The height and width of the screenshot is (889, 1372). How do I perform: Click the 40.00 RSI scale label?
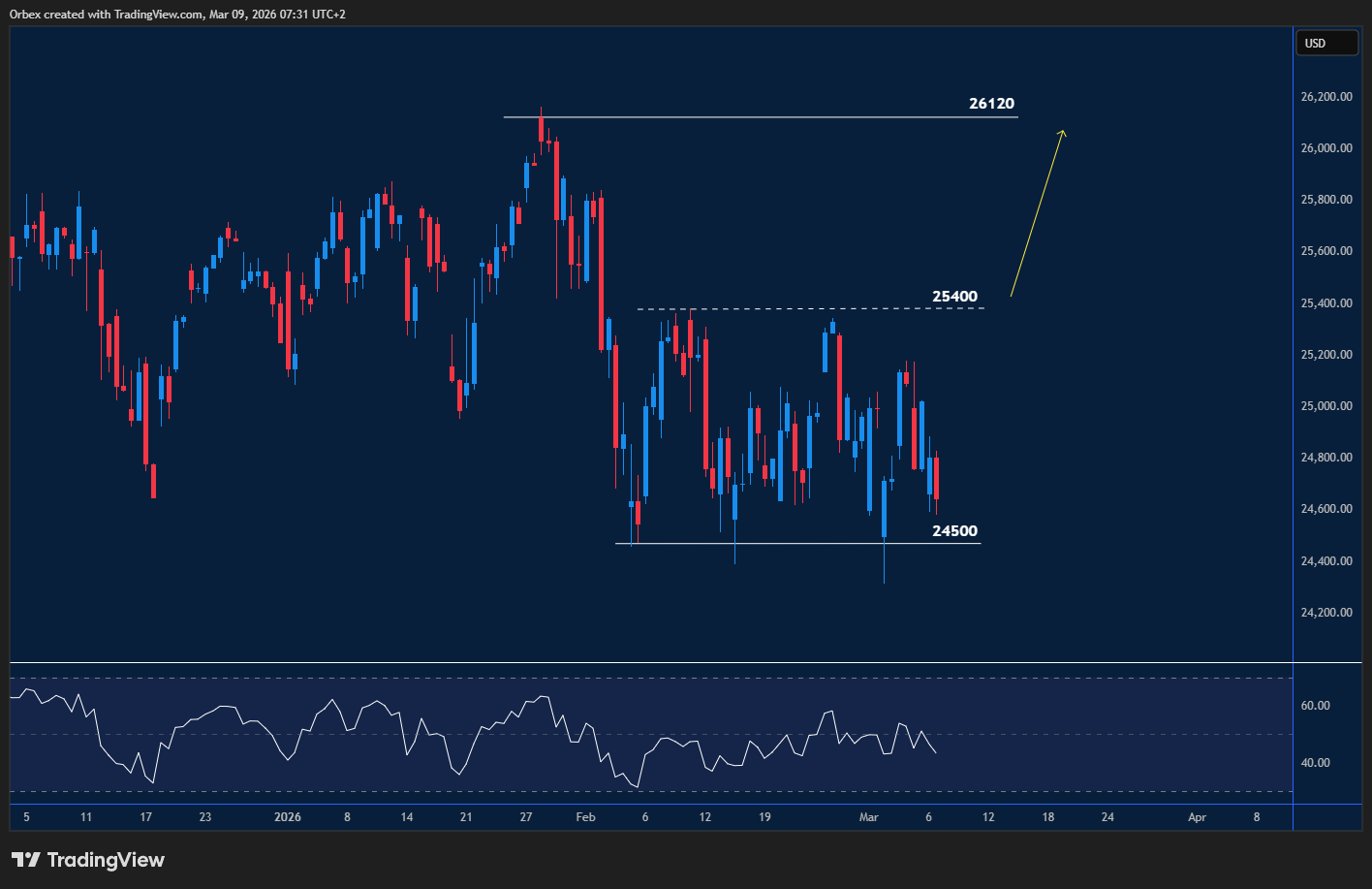pyautogui.click(x=1315, y=763)
